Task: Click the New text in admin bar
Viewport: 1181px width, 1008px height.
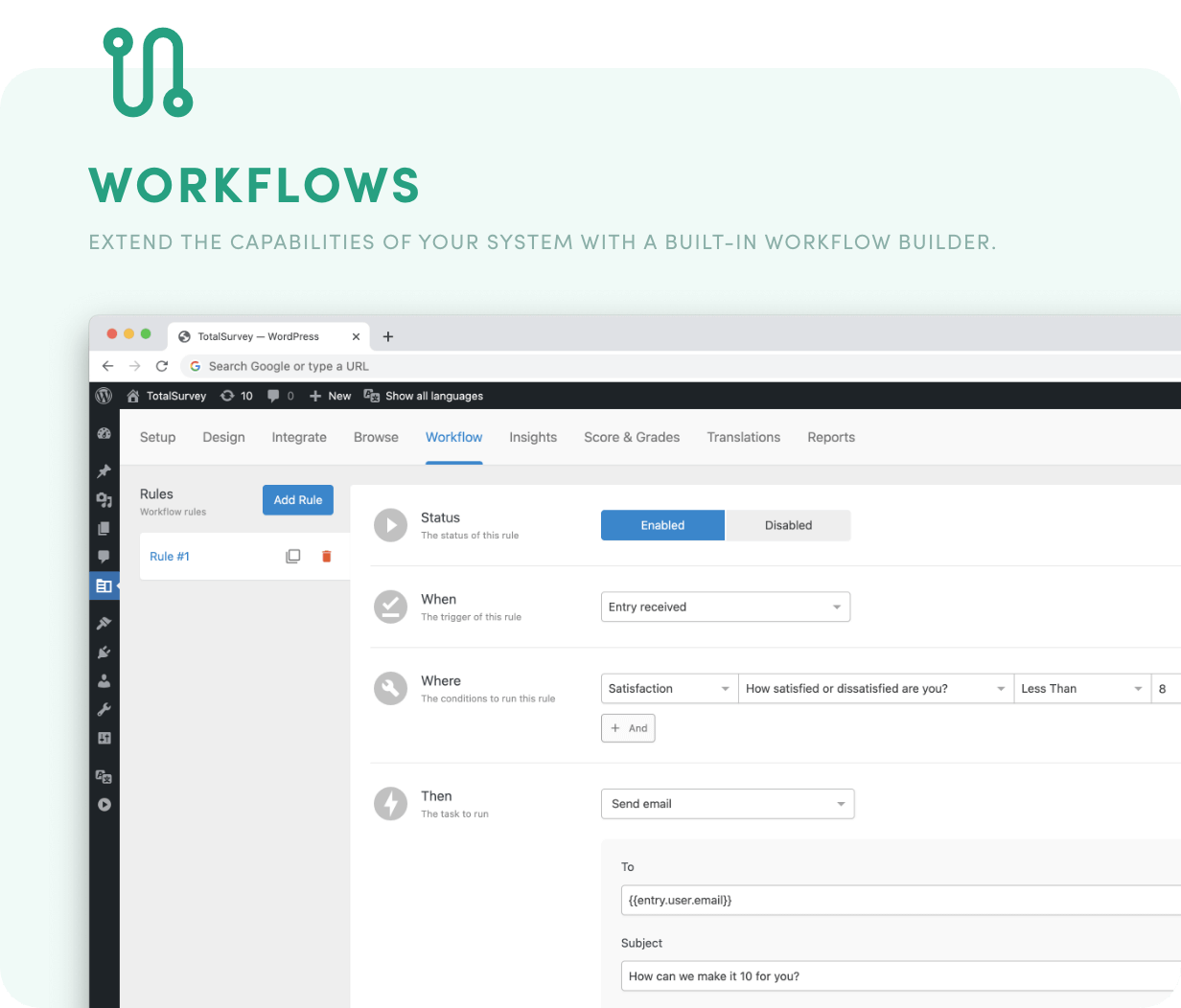Action: [x=339, y=396]
